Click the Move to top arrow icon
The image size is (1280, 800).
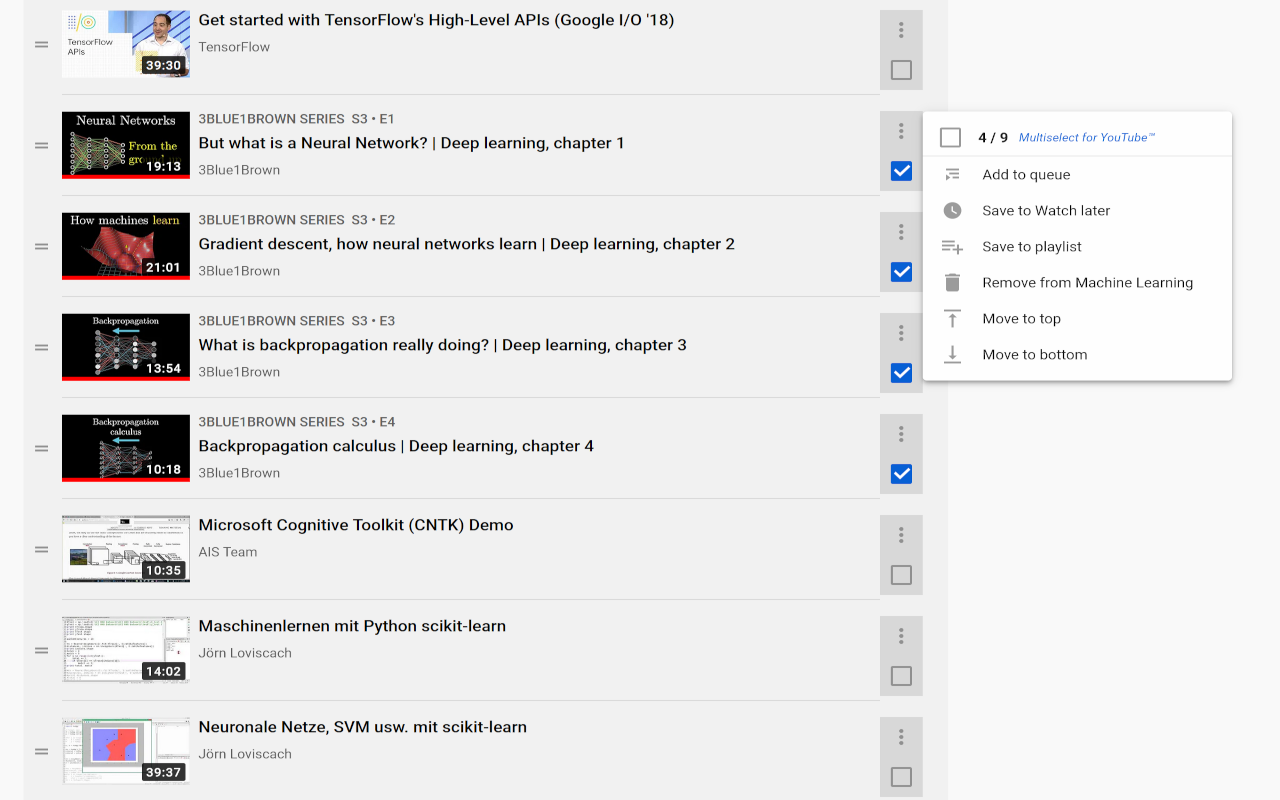[952, 318]
